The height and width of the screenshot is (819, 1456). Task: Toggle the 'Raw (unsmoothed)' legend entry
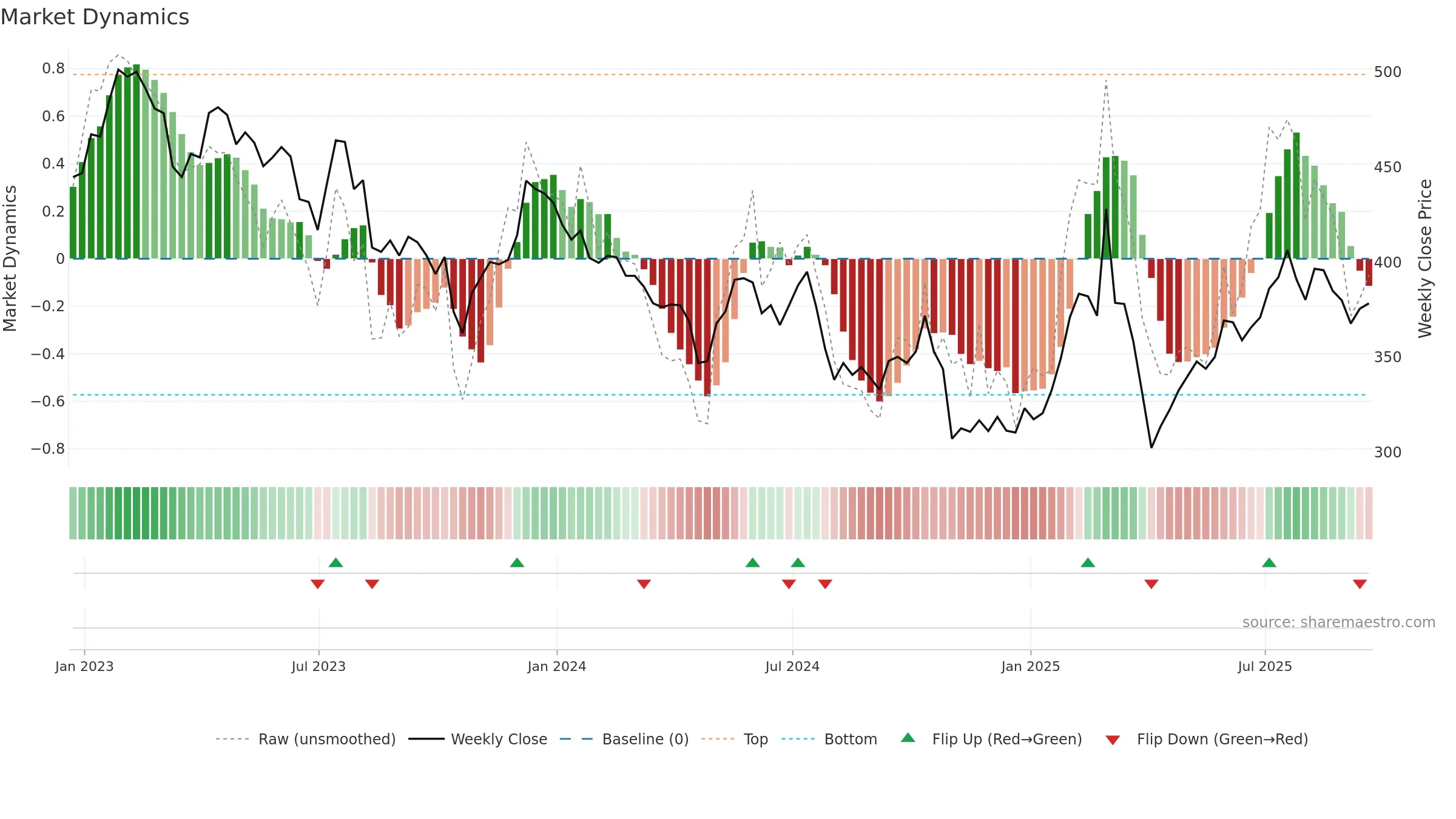coord(327,739)
